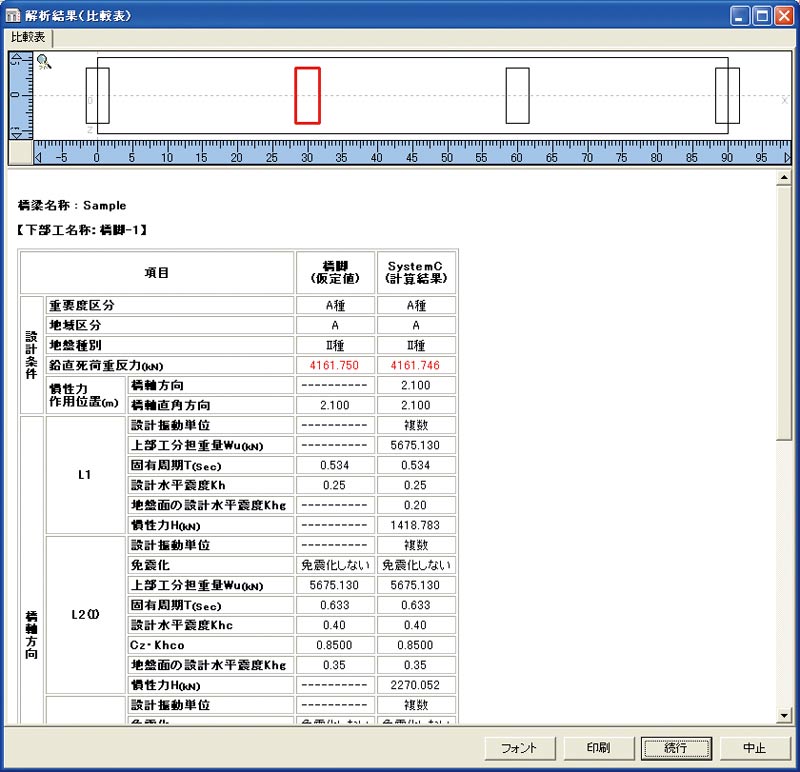
Task: Click the フォント button
Action: [x=519, y=748]
